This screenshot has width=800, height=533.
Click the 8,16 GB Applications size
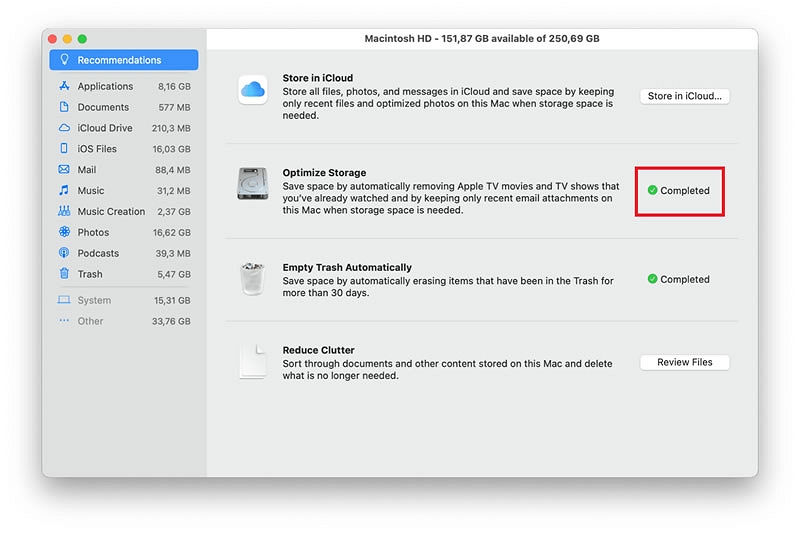click(x=174, y=87)
